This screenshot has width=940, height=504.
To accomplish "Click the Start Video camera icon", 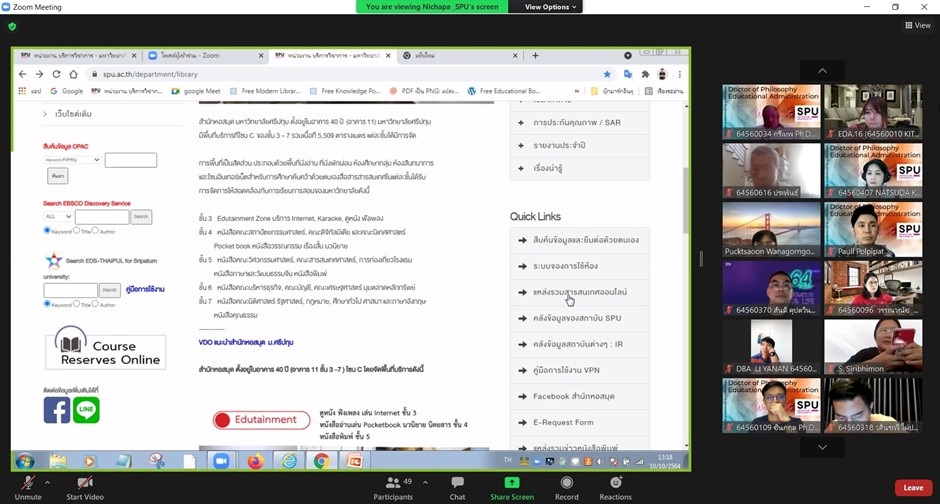I will pos(85,482).
